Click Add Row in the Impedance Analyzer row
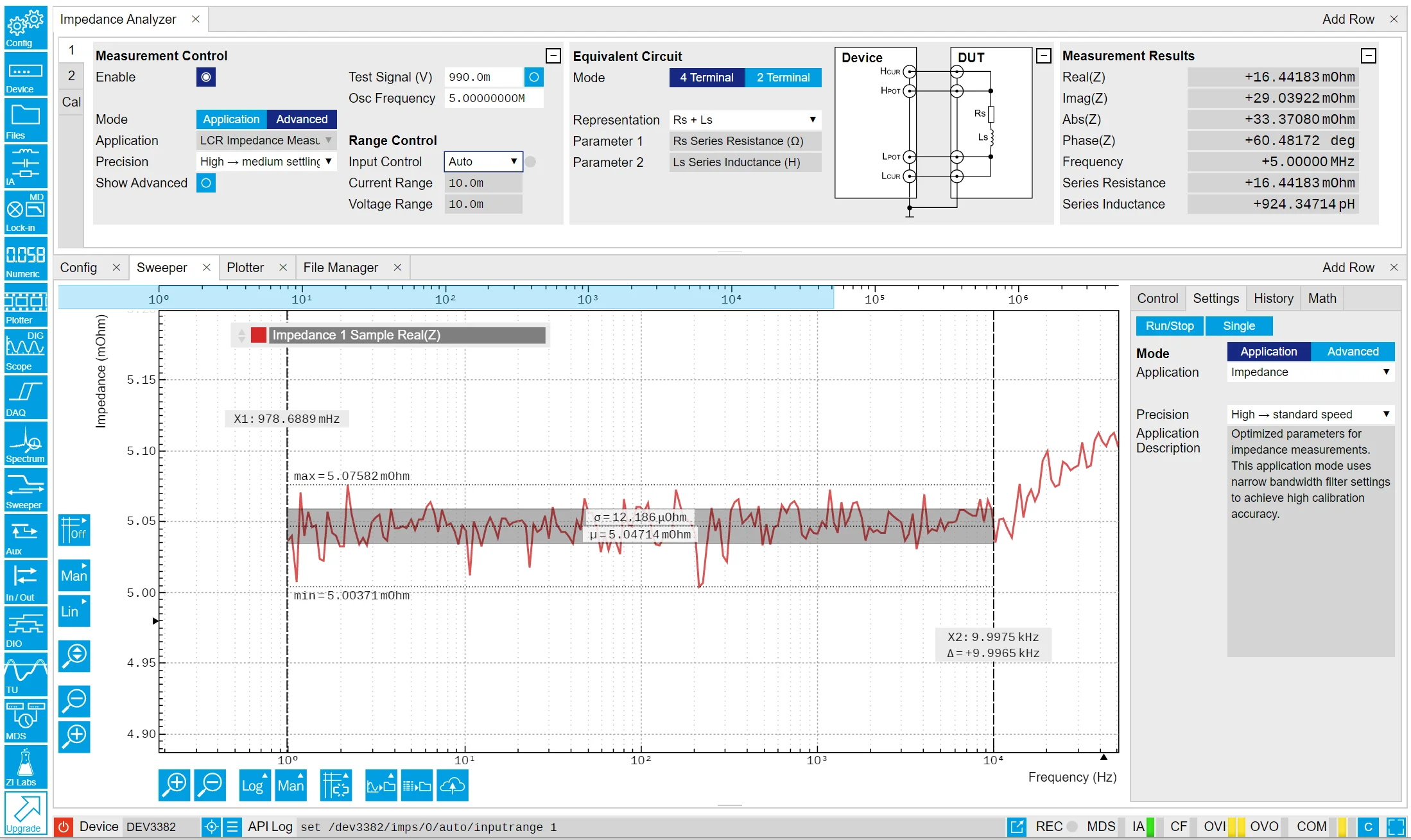 click(x=1348, y=19)
